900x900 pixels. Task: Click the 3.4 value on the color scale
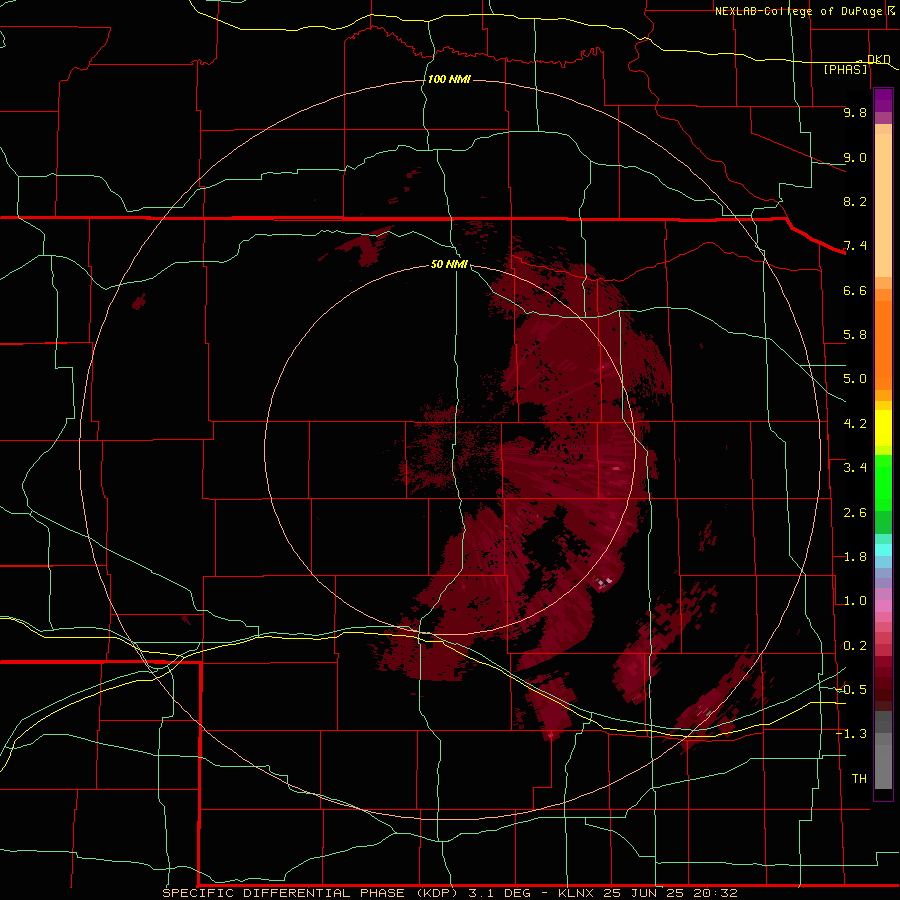855,468
